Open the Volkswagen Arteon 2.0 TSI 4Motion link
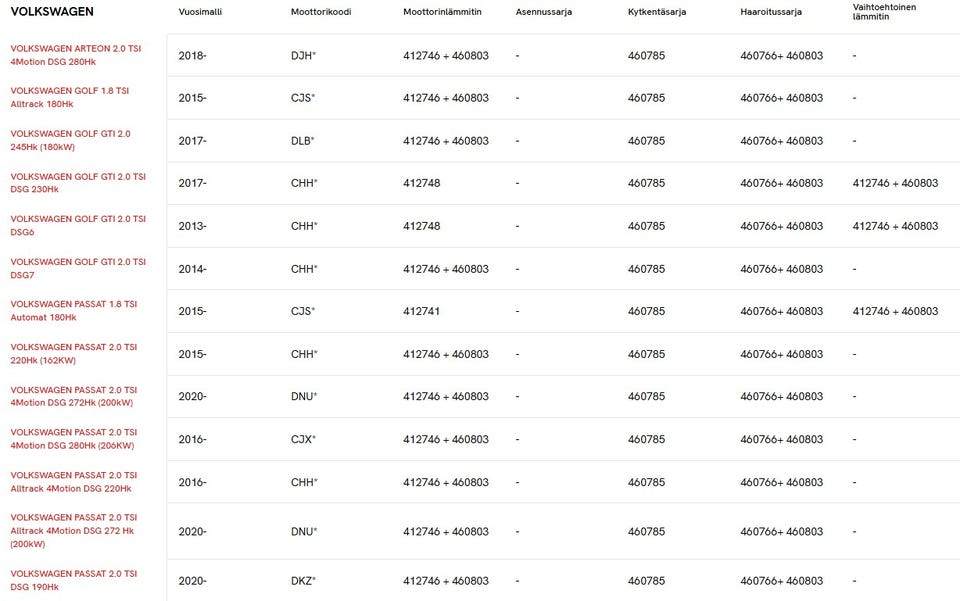Screen dimensions: 960x601 [x=75, y=55]
